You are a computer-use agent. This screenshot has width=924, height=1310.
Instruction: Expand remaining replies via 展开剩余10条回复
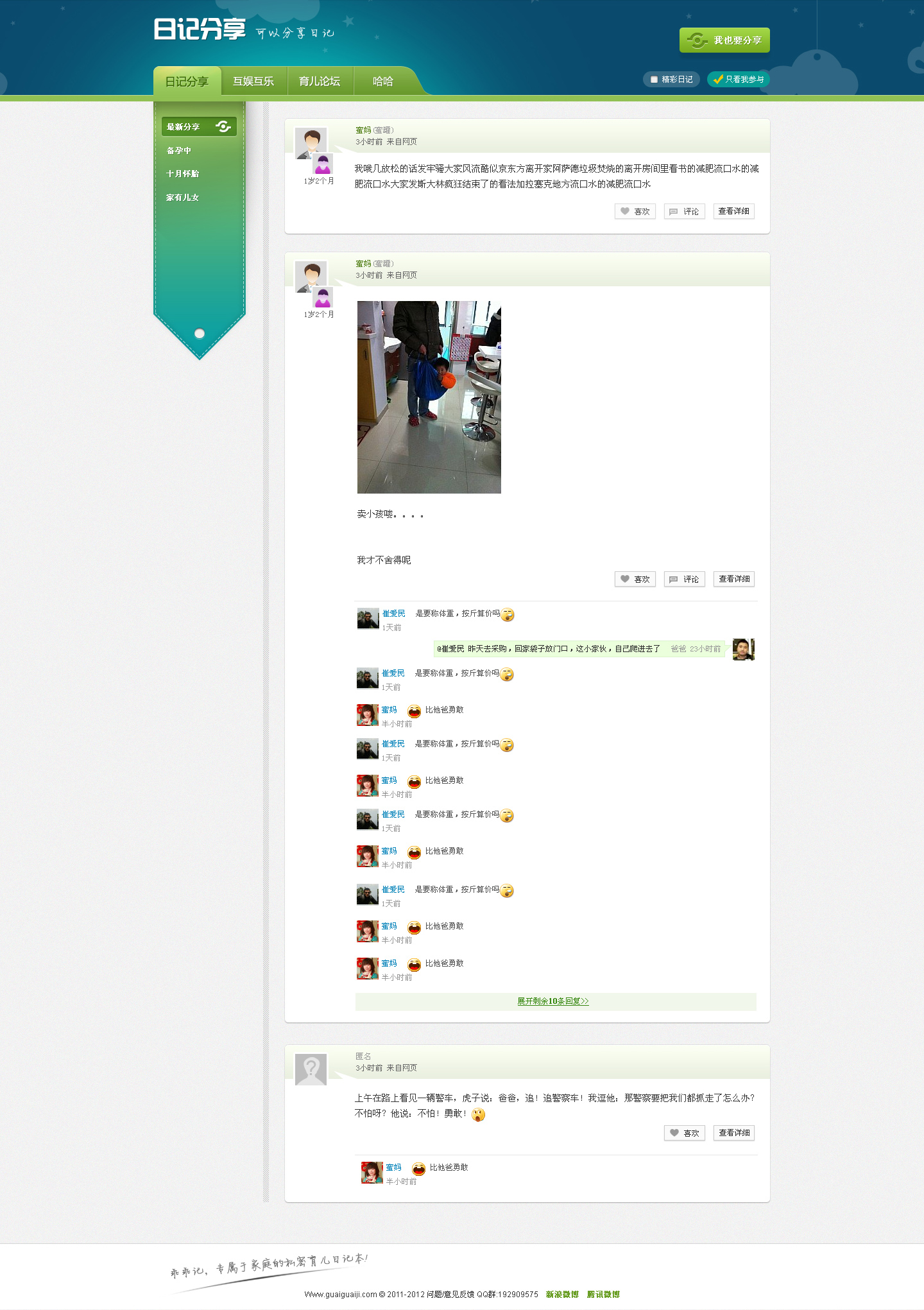553,1001
